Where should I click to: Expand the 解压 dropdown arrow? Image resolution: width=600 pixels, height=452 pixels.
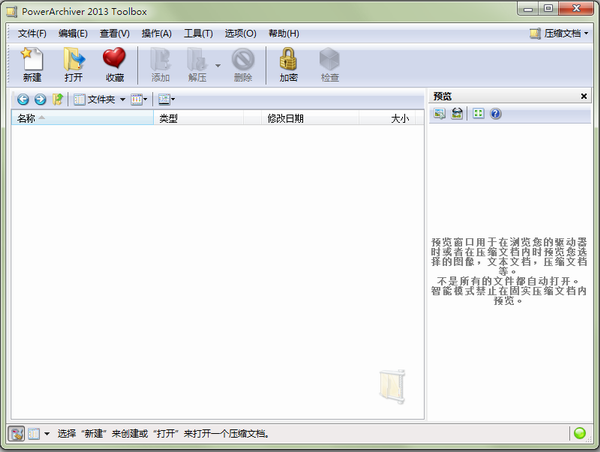tap(218, 65)
